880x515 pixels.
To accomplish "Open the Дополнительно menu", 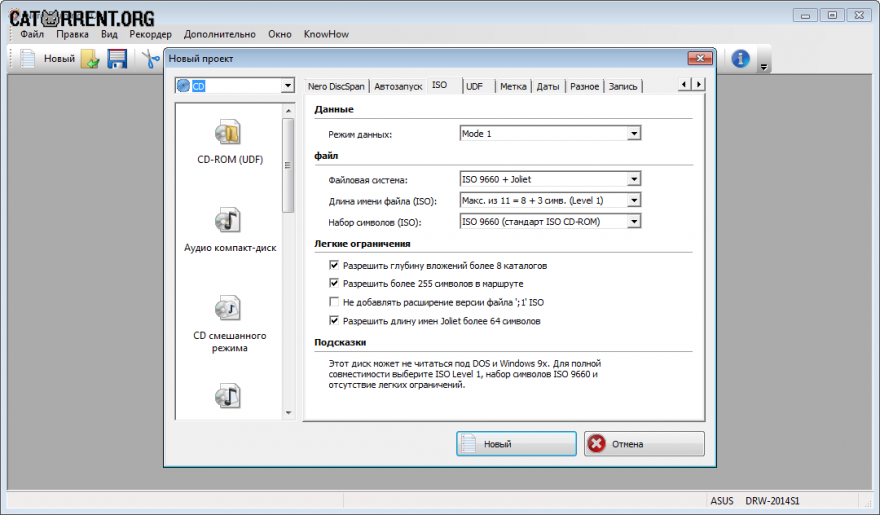I will 219,34.
